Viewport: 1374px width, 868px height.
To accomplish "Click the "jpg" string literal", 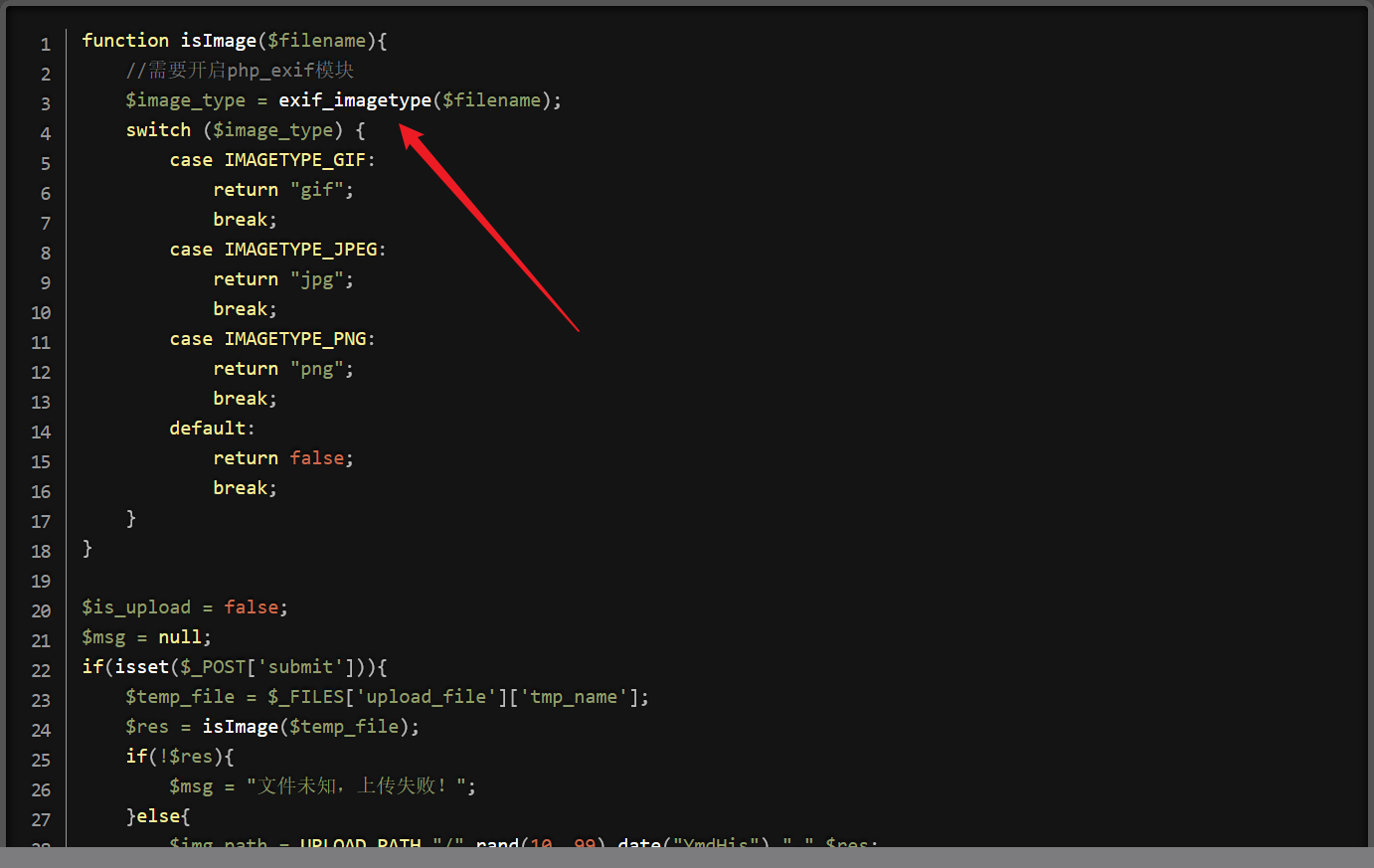I will [x=317, y=279].
